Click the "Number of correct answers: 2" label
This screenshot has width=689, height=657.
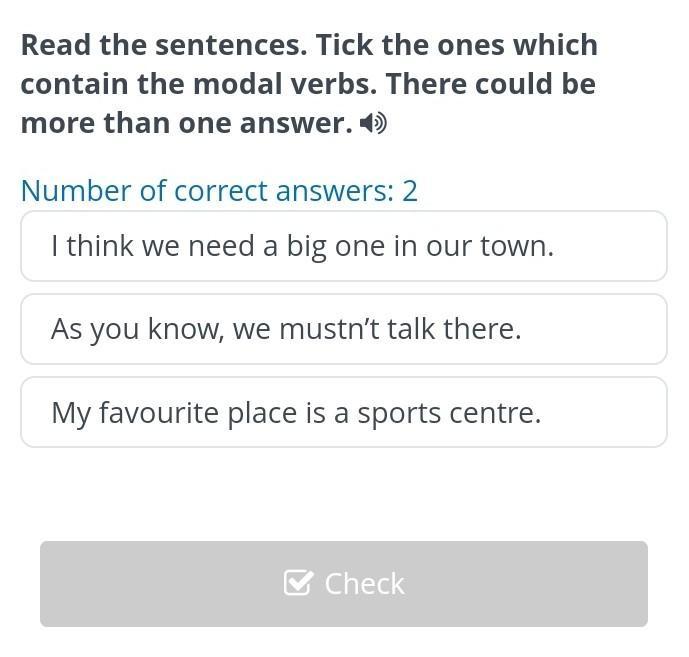tap(219, 190)
